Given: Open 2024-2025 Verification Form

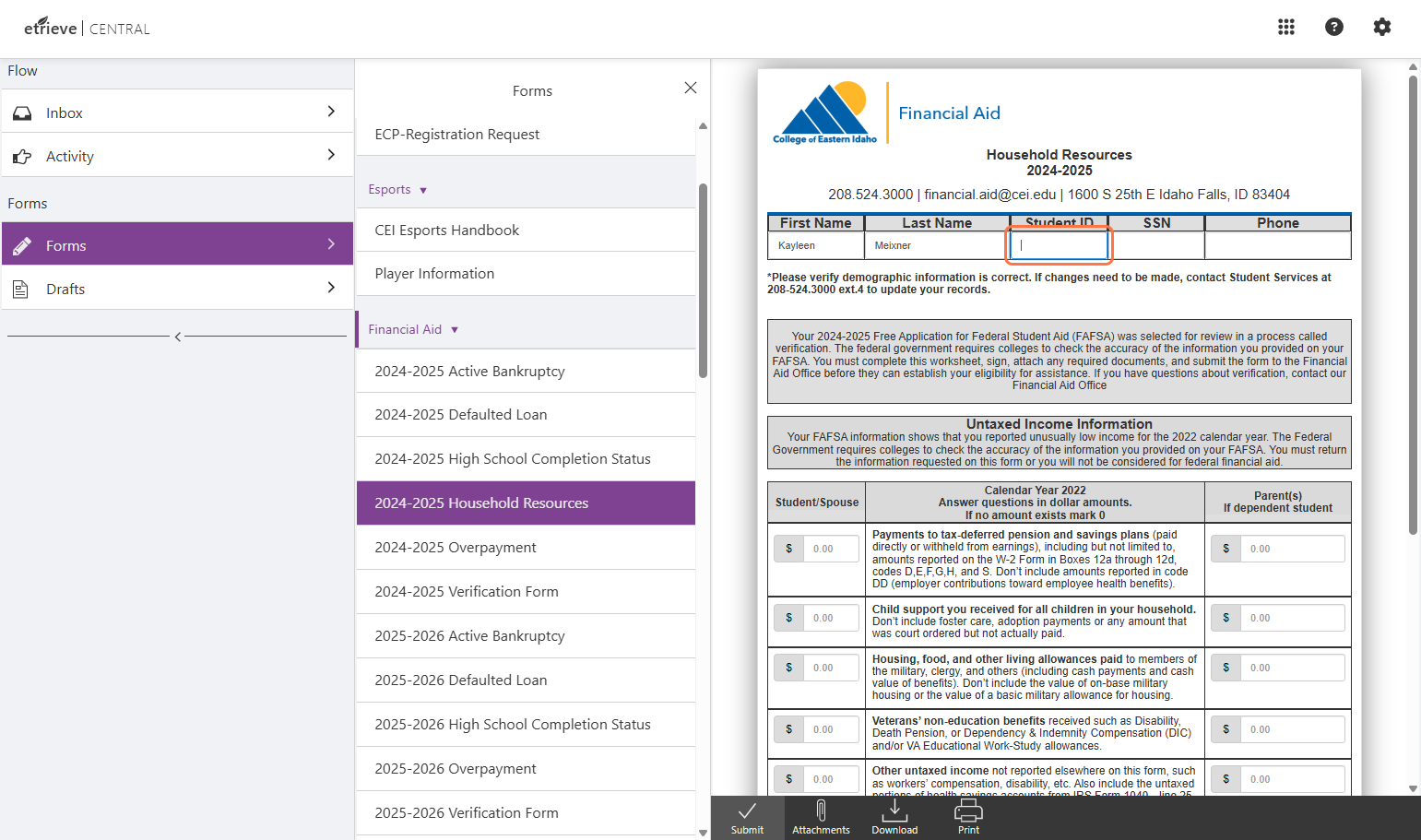Looking at the screenshot, I should point(526,592).
